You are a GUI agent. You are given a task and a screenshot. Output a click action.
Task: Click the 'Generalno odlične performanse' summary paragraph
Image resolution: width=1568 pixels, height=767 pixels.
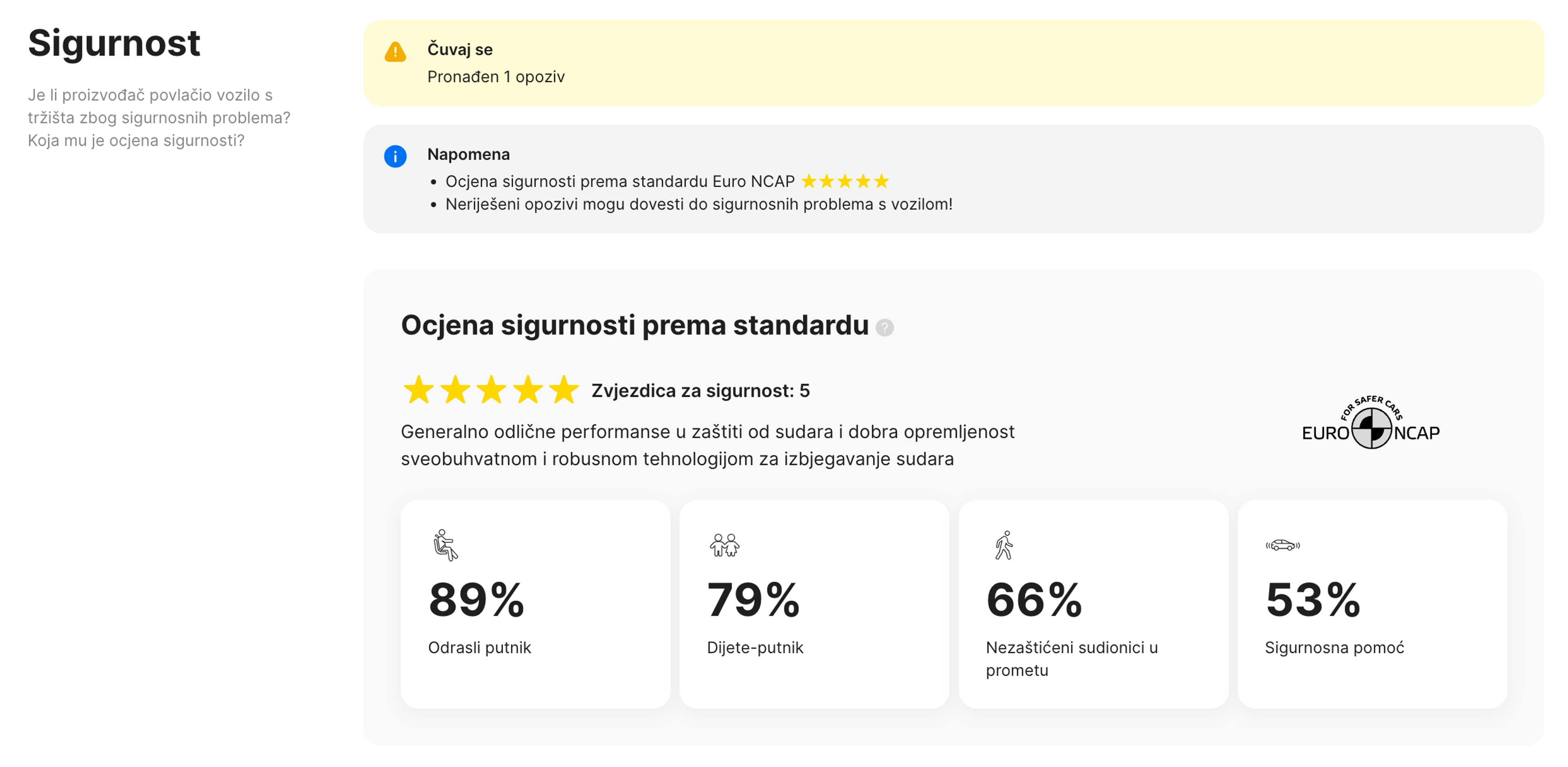[x=707, y=445]
